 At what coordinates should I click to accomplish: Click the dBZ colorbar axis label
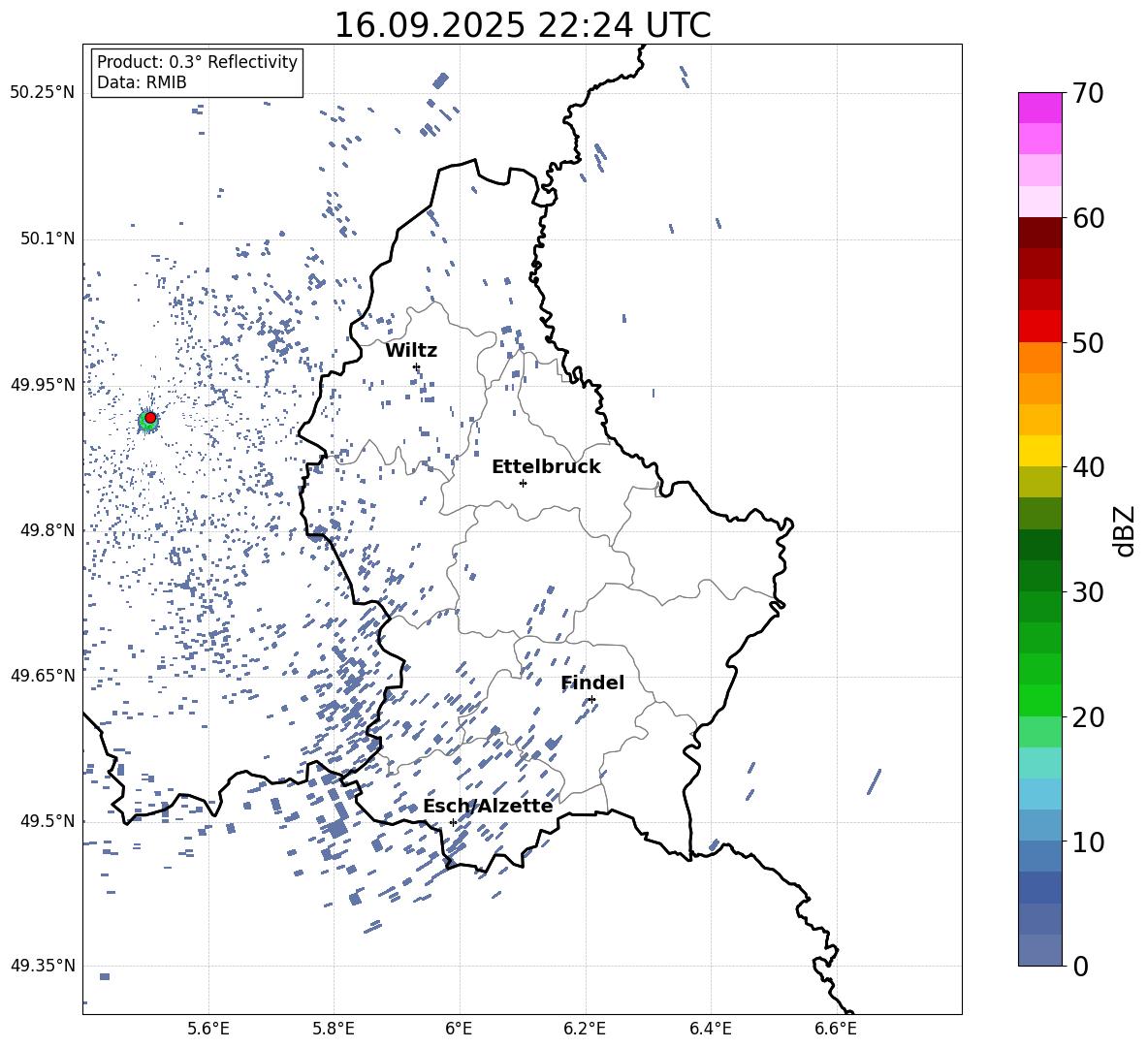coord(1126,530)
